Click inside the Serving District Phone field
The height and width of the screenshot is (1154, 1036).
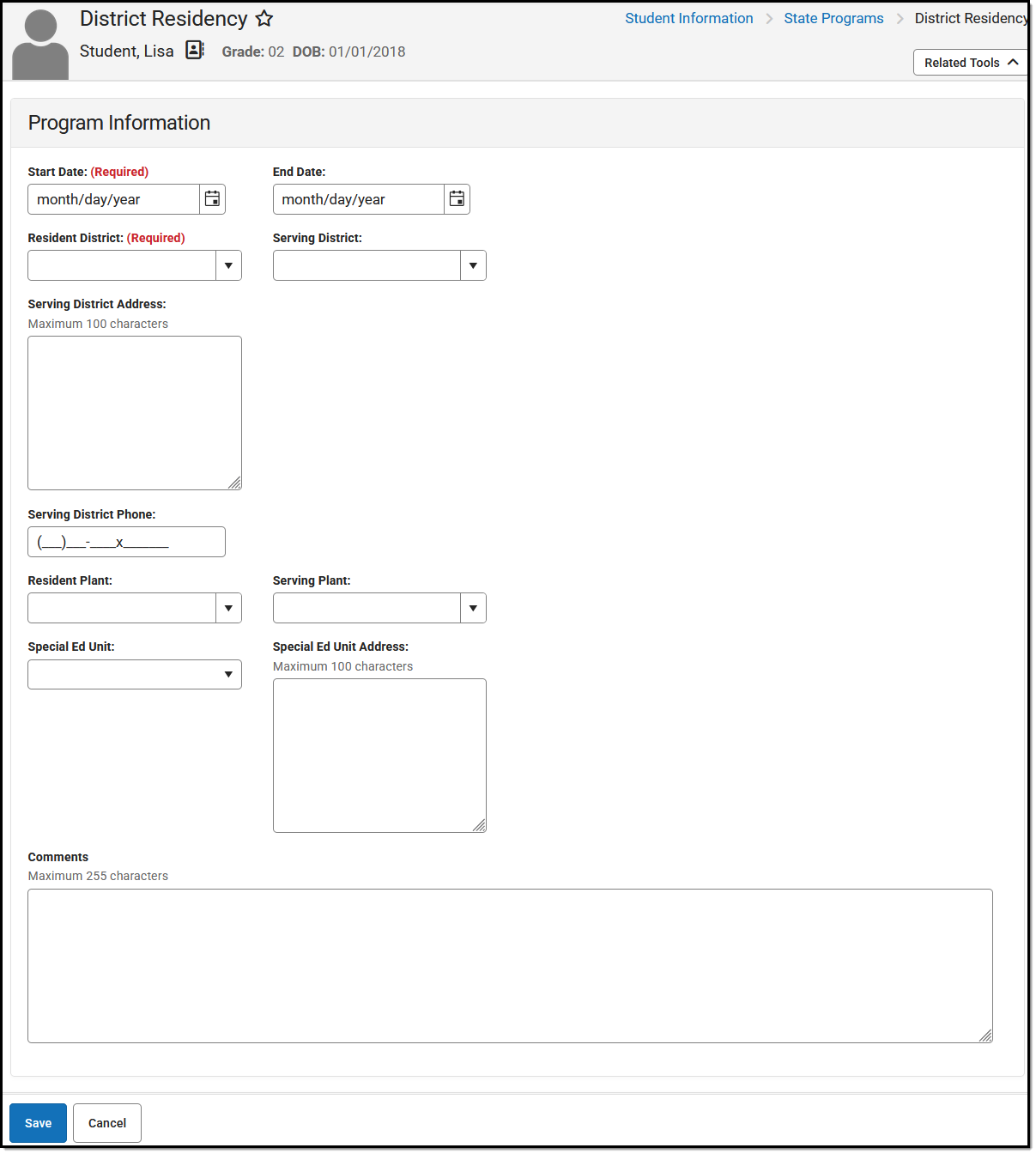[x=125, y=542]
